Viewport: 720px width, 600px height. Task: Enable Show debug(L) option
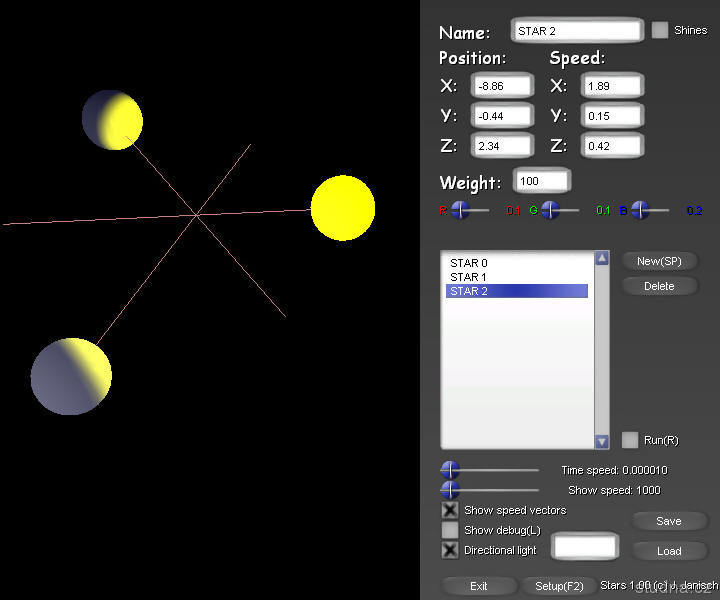pos(450,530)
